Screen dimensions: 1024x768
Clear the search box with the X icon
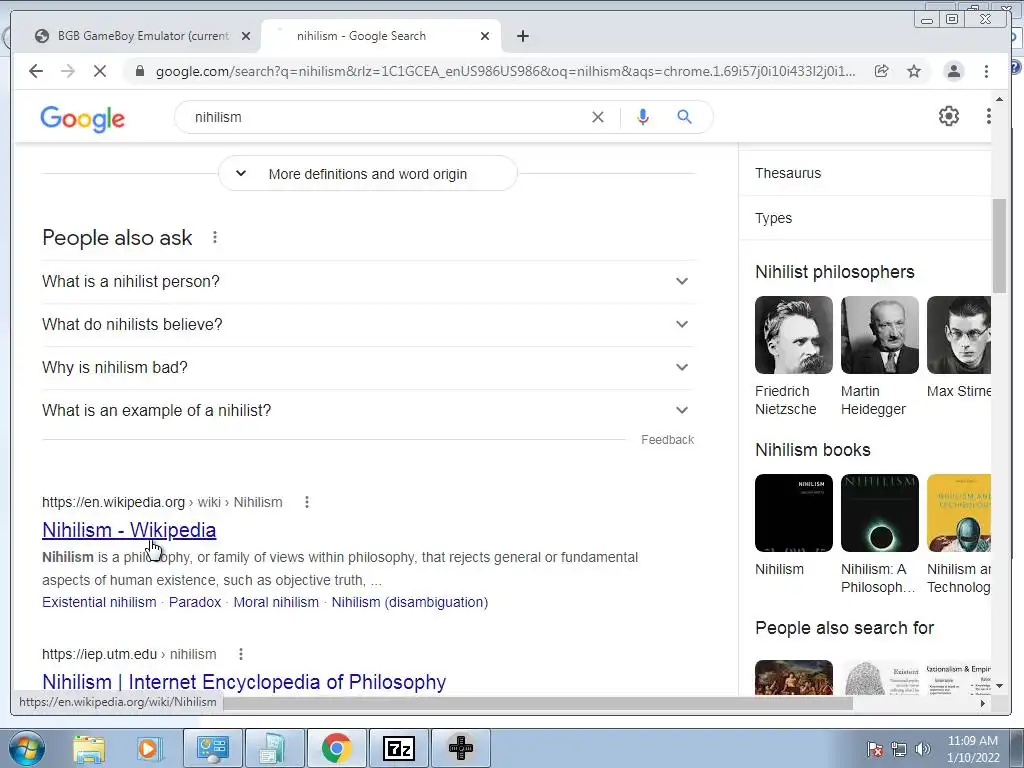click(x=598, y=117)
